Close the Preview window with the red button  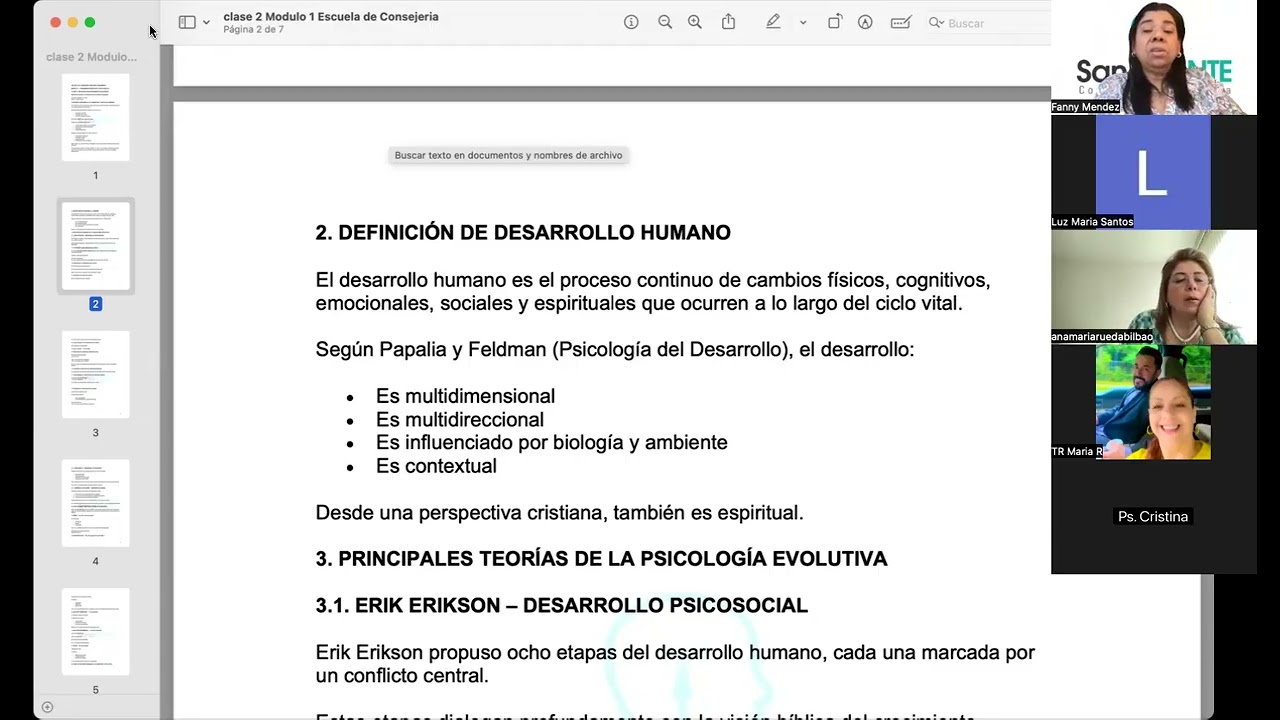55,22
